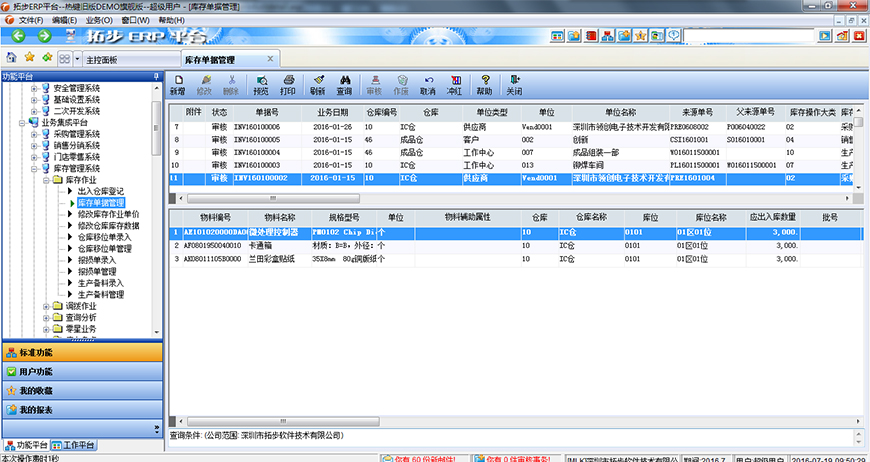Open 报损单录入 in the tree
Viewport: 870px width, 462px height.
[x=97, y=259]
